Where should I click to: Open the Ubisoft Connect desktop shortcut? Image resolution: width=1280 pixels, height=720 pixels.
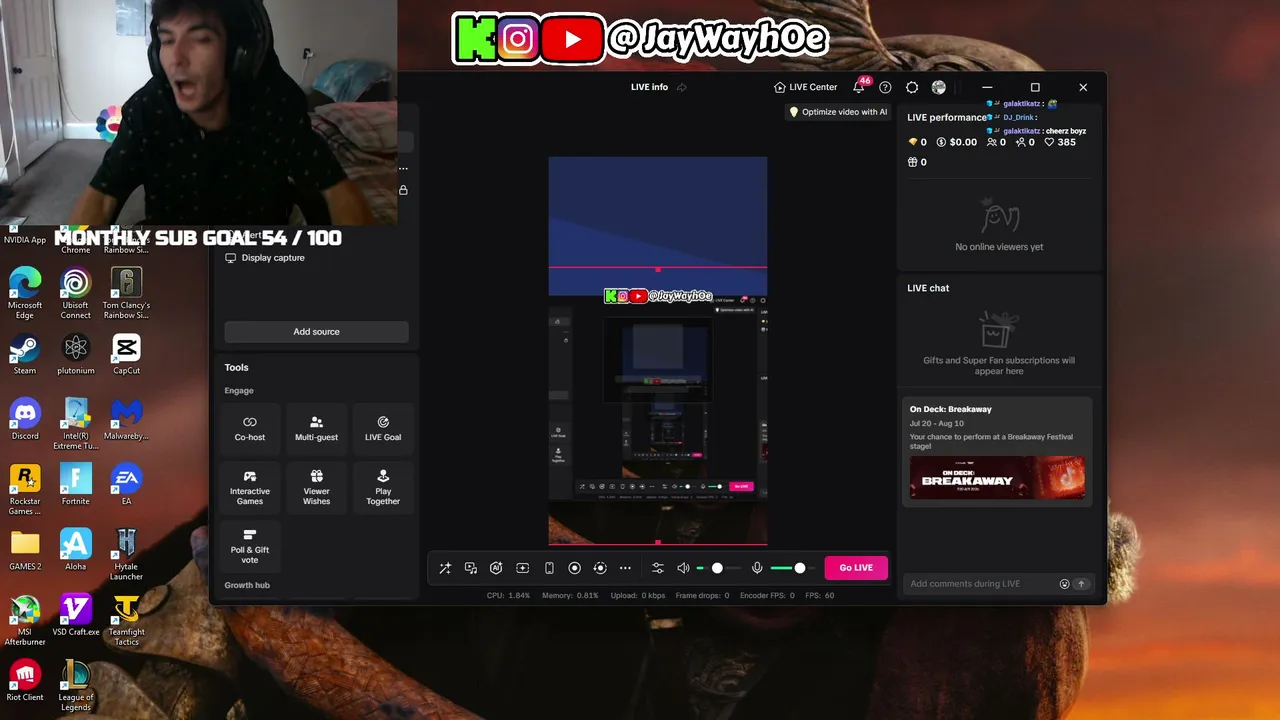[x=76, y=293]
